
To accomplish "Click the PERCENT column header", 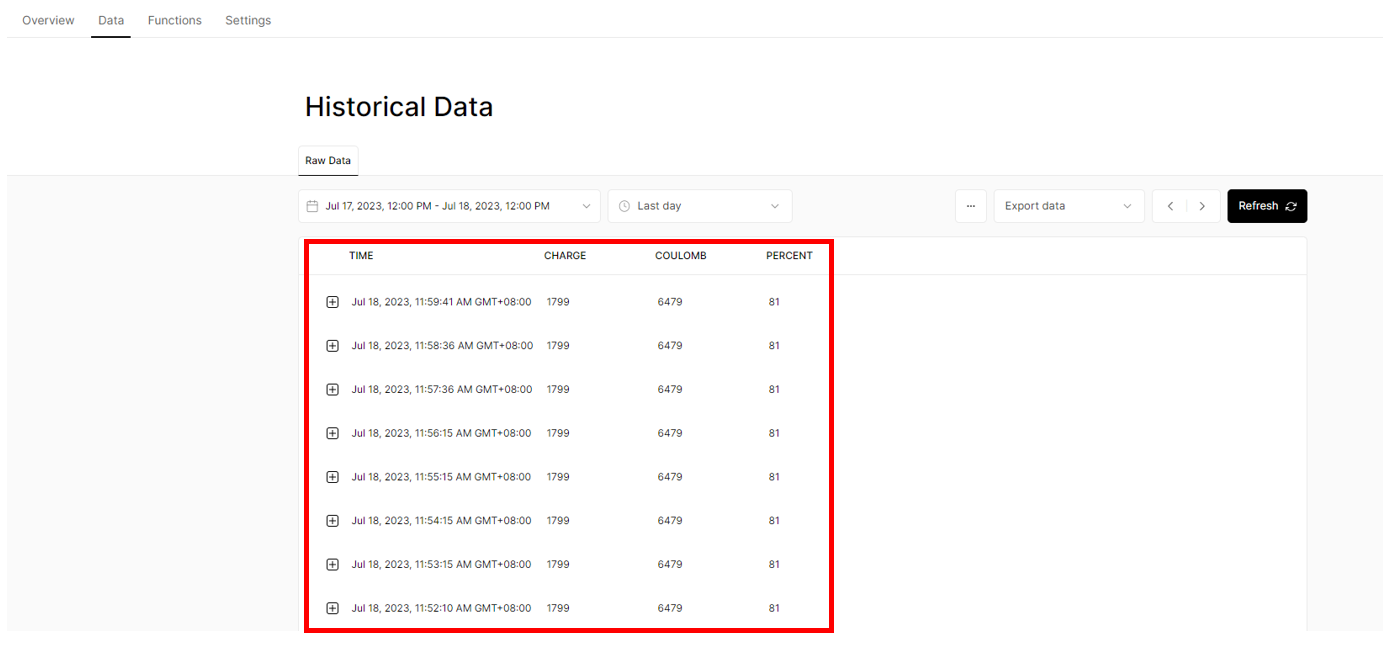I will tap(789, 256).
